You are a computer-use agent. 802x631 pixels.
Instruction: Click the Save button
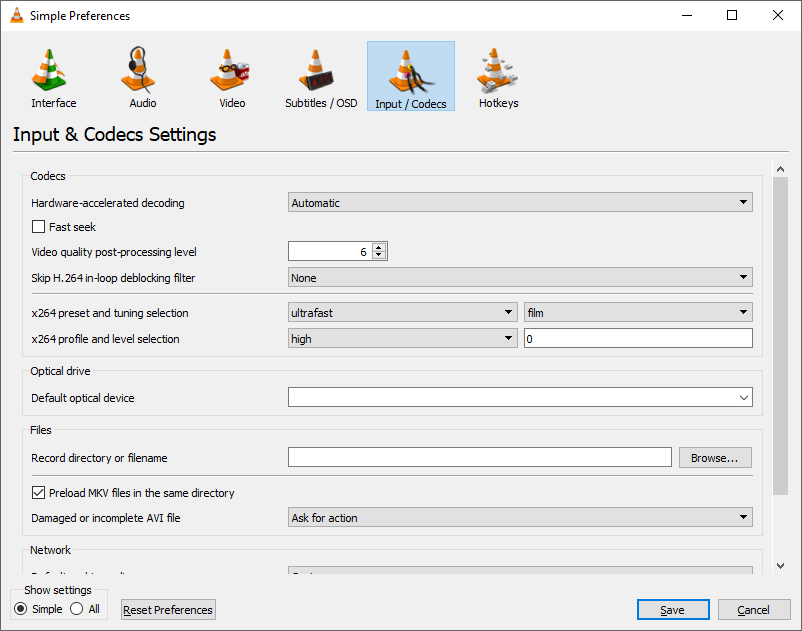[x=672, y=610]
